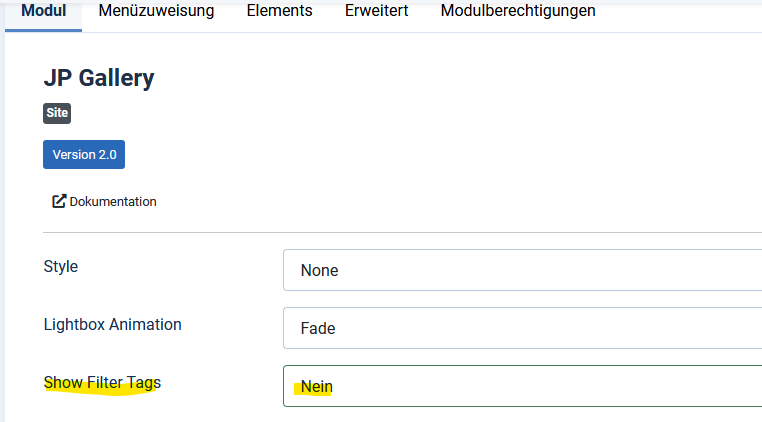Click the Lightbox Animation label

[113, 324]
